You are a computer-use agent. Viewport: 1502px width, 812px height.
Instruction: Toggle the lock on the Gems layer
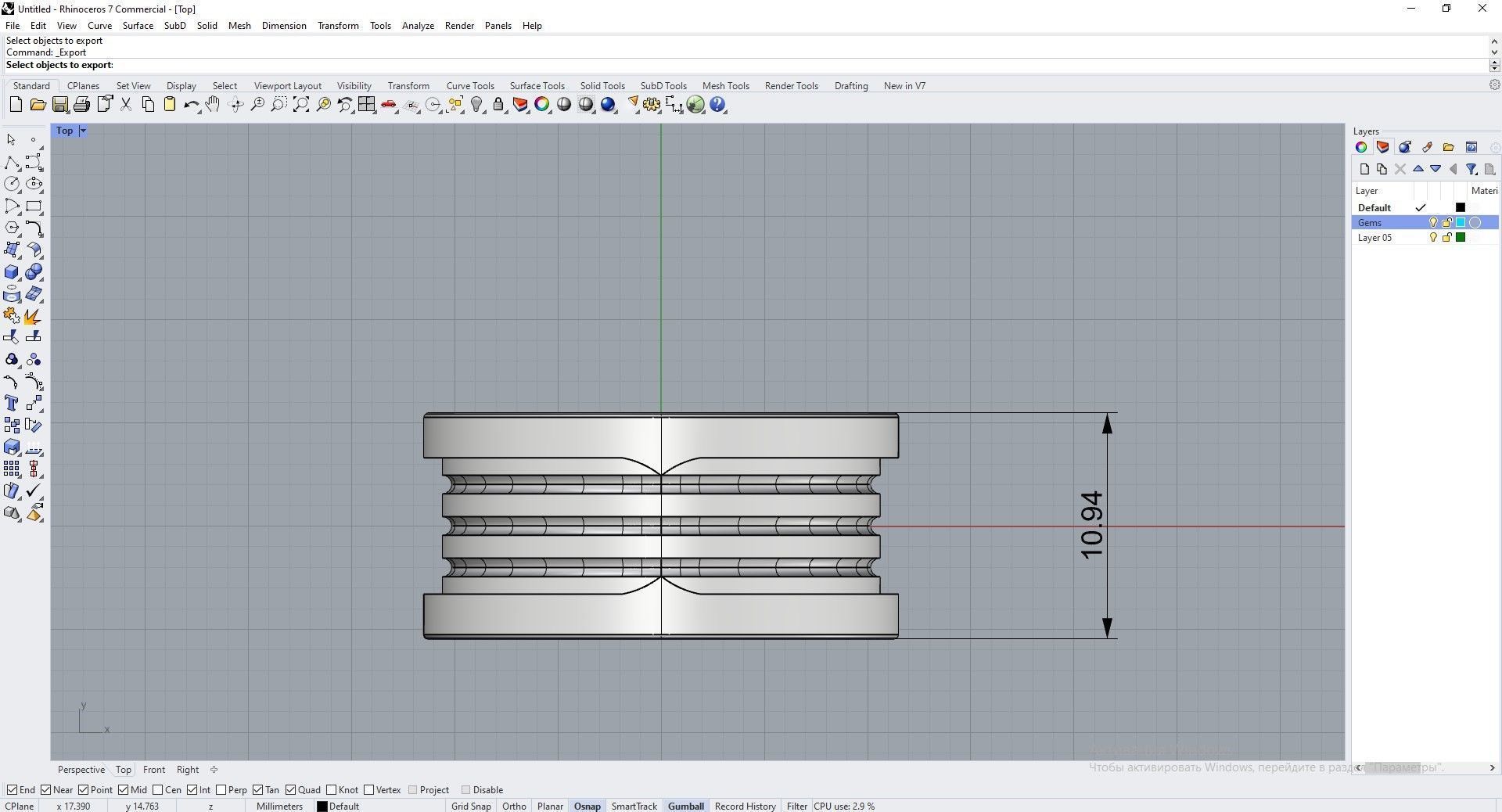click(1446, 223)
